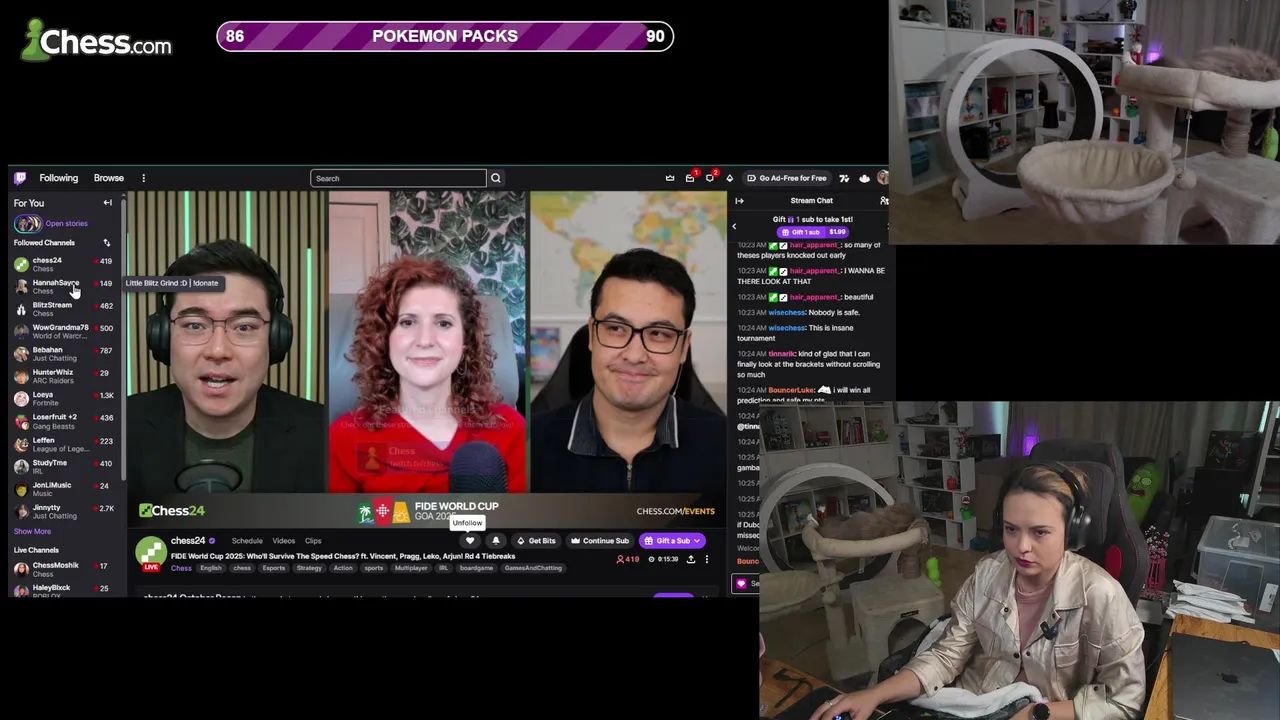
Task: Open the stream three-dot options menu
Action: (x=706, y=559)
